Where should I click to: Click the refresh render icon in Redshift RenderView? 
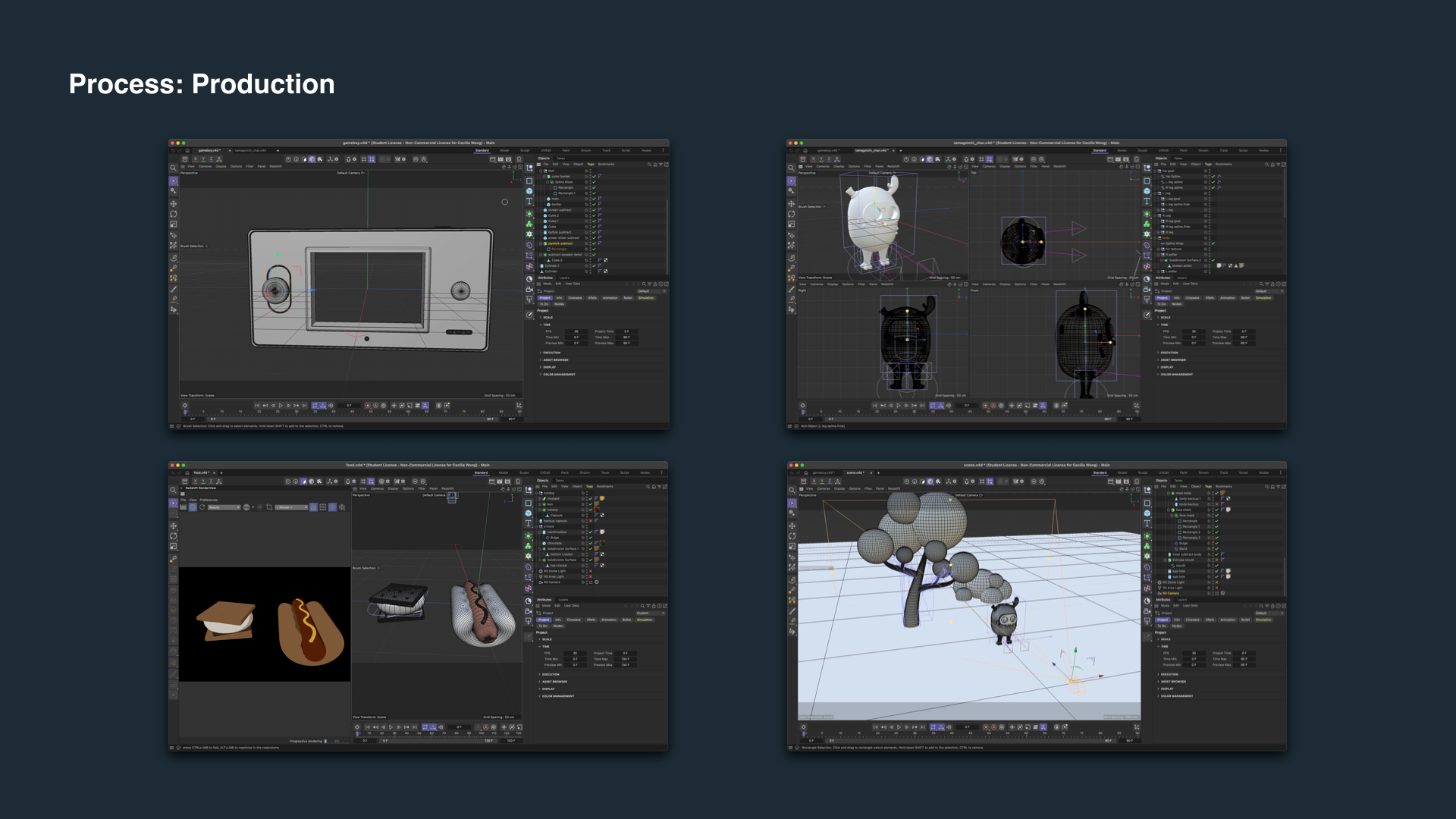point(202,507)
